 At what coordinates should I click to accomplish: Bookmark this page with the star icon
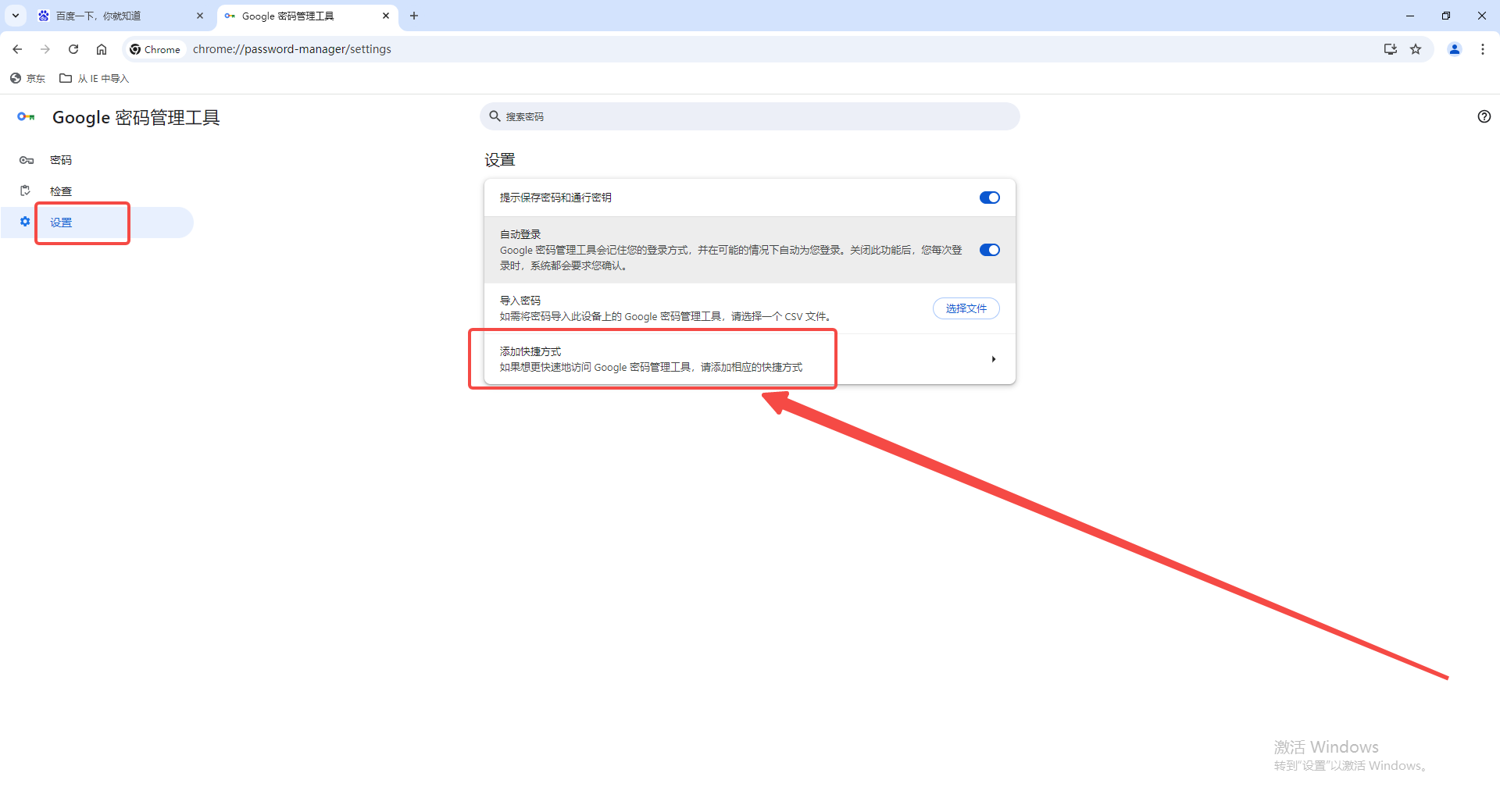point(1416,49)
